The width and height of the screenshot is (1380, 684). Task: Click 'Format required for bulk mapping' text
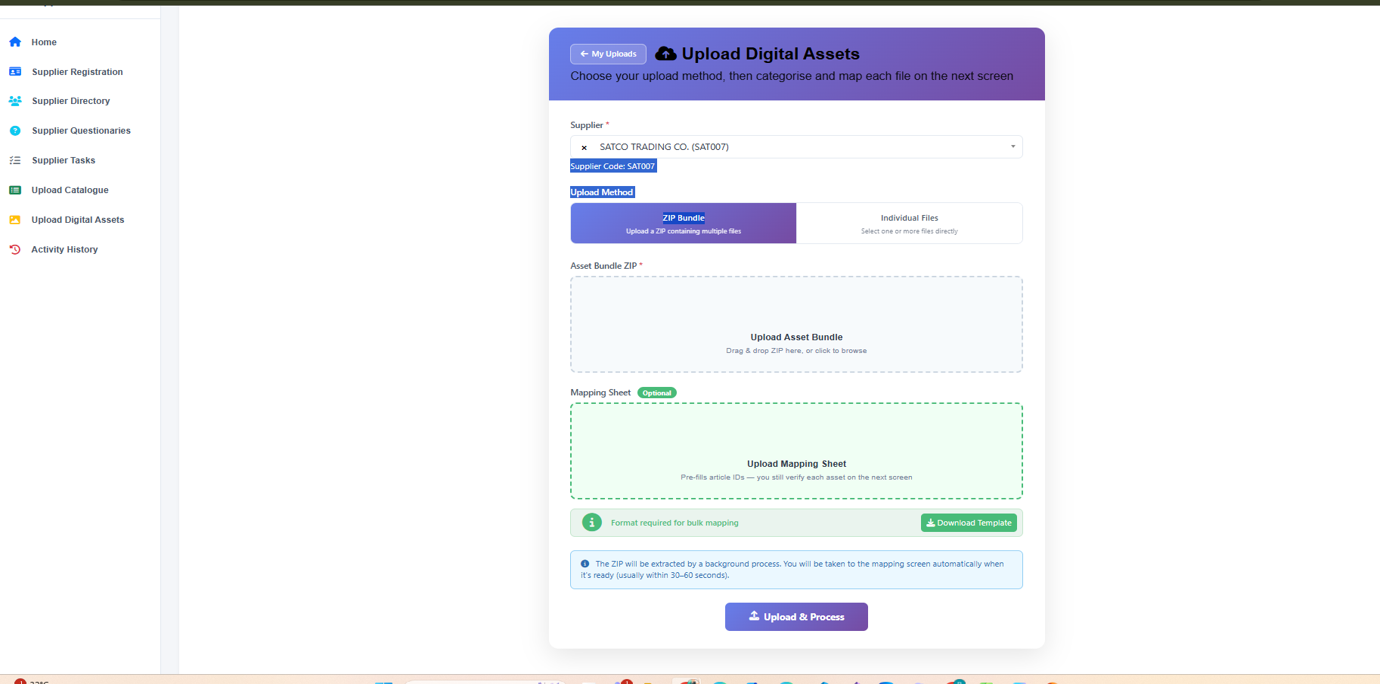(x=675, y=523)
